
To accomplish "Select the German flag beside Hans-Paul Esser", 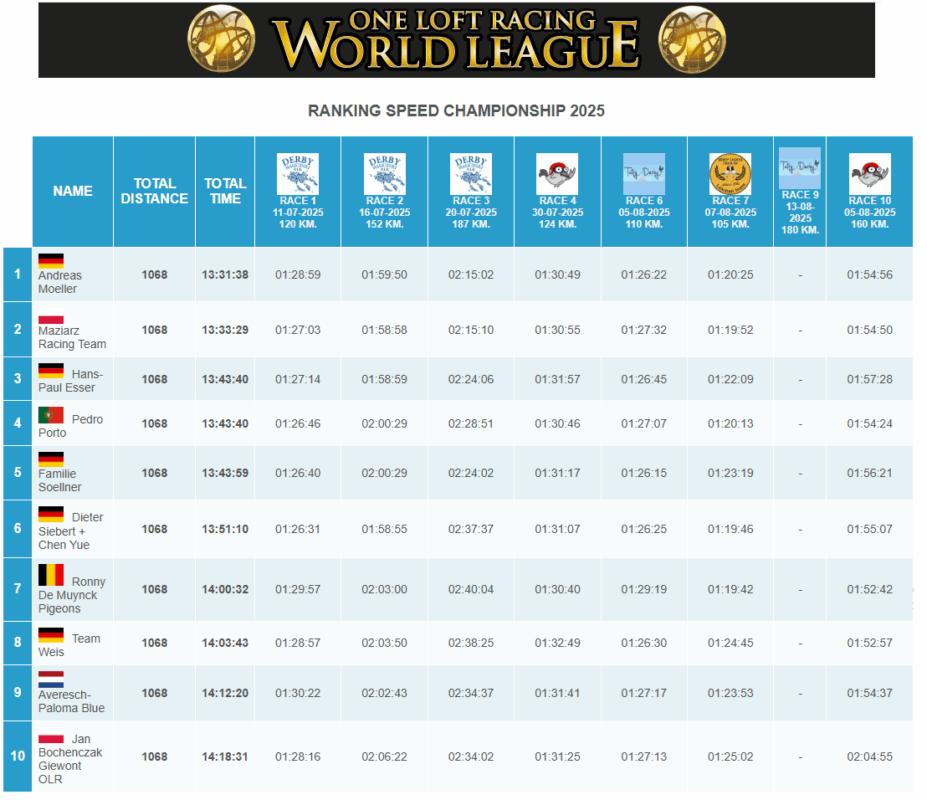I will pyautogui.click(x=51, y=371).
